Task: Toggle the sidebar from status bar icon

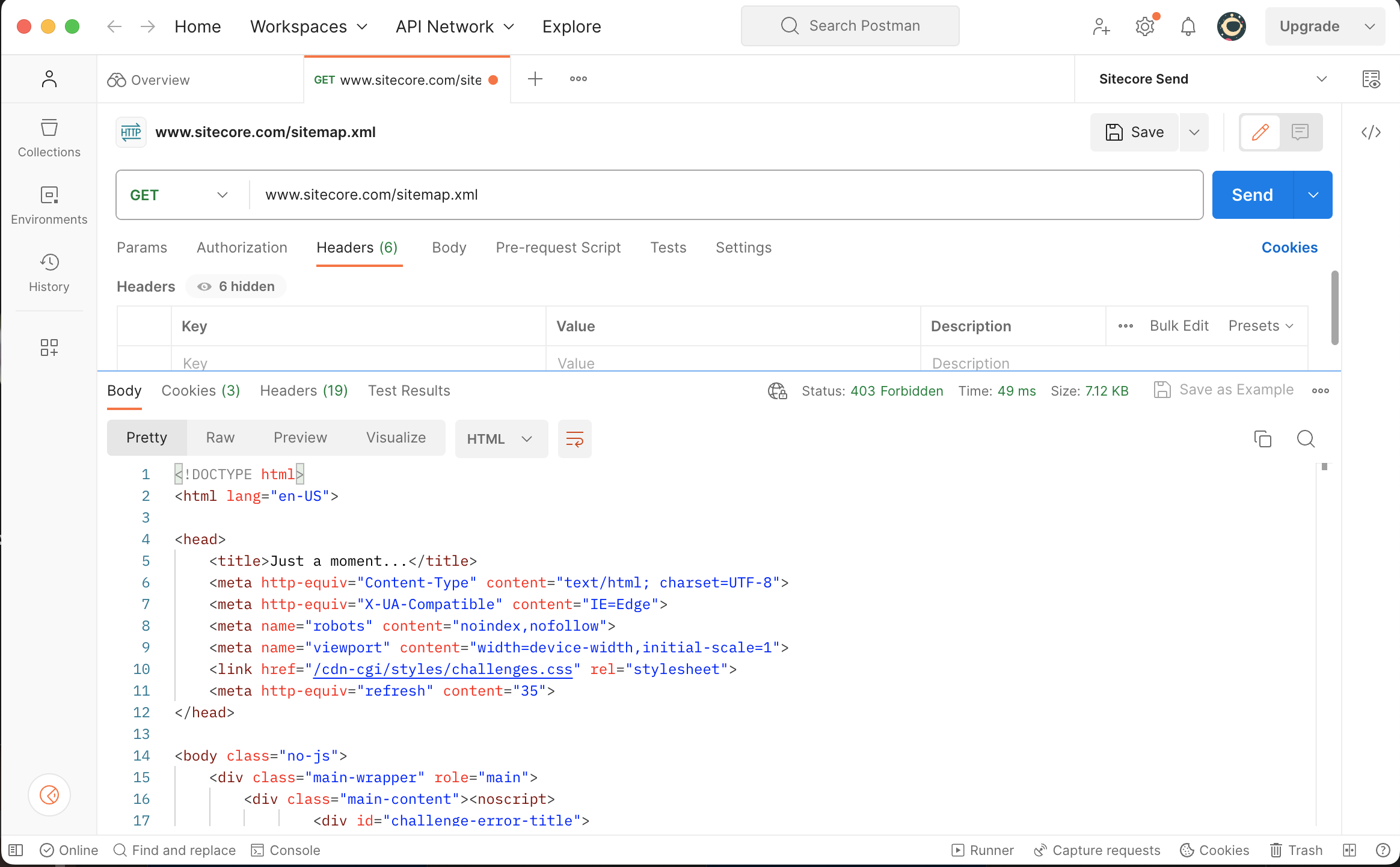Action: click(16, 850)
